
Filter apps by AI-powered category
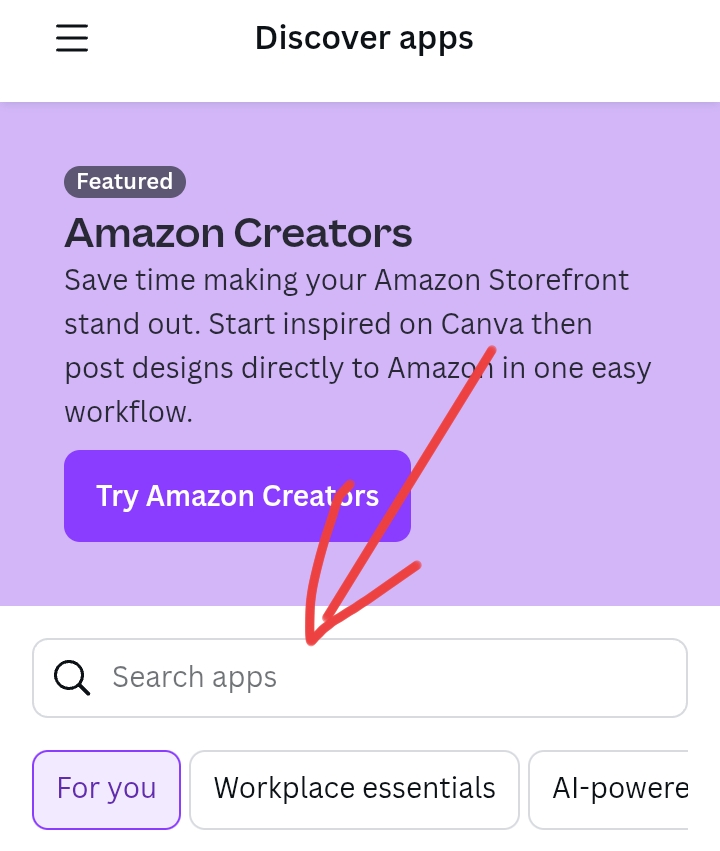(618, 789)
